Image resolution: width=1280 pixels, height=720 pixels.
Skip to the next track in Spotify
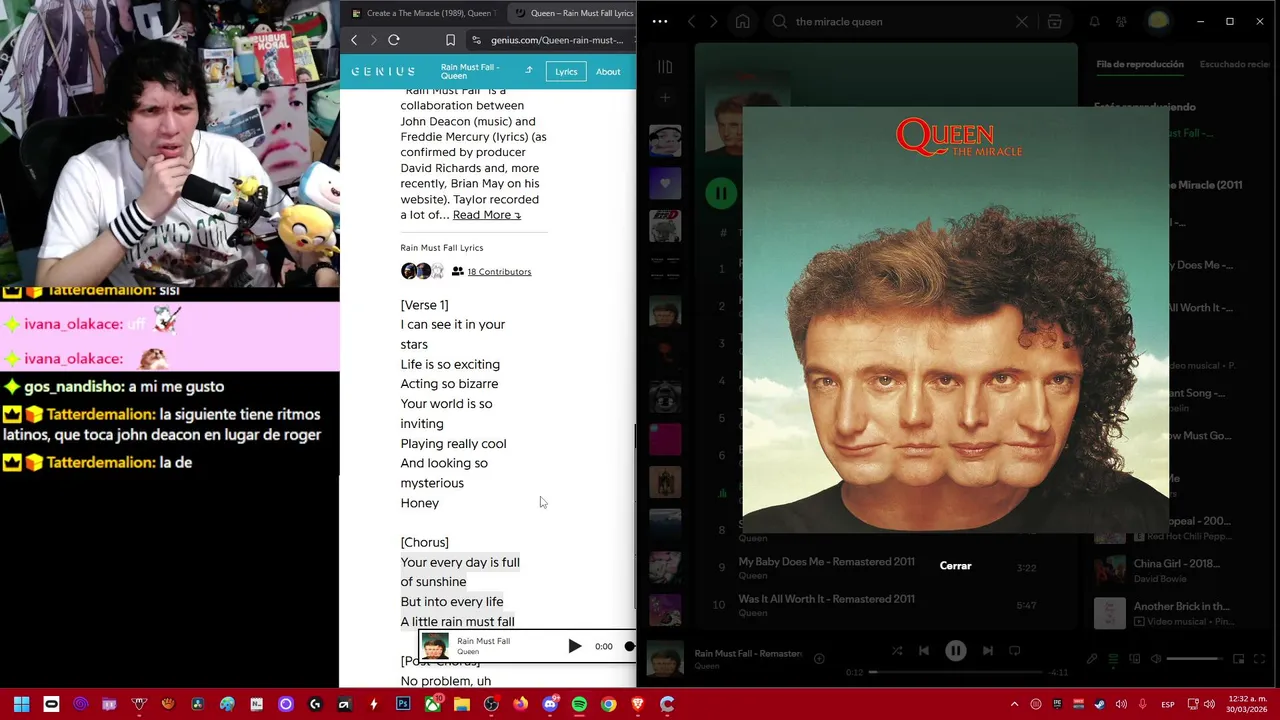click(988, 651)
